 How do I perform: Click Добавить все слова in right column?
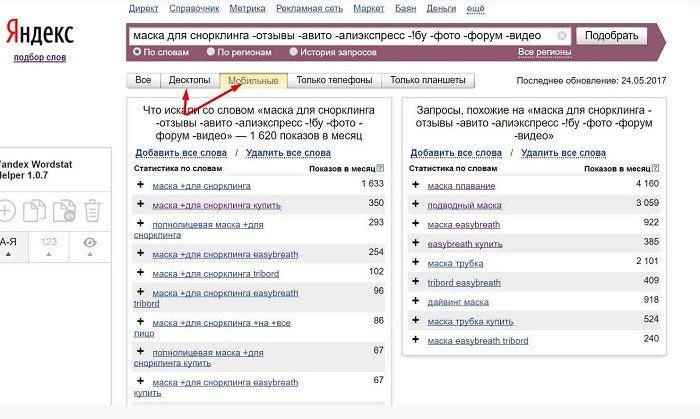[x=456, y=153]
